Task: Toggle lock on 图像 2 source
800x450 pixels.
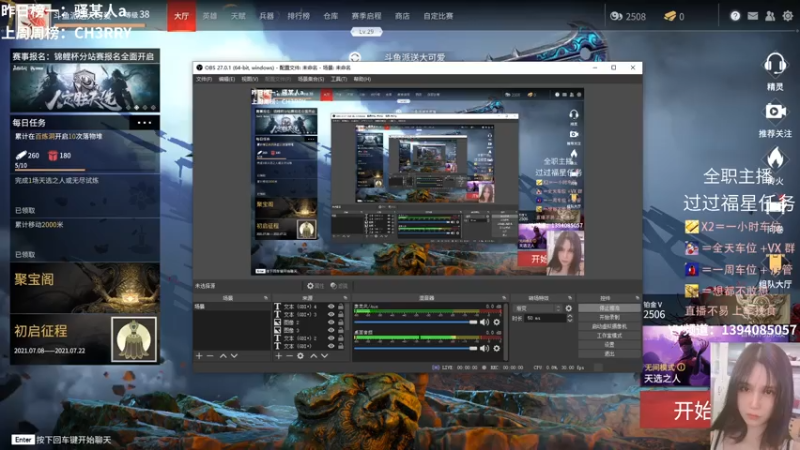Action: (x=341, y=322)
